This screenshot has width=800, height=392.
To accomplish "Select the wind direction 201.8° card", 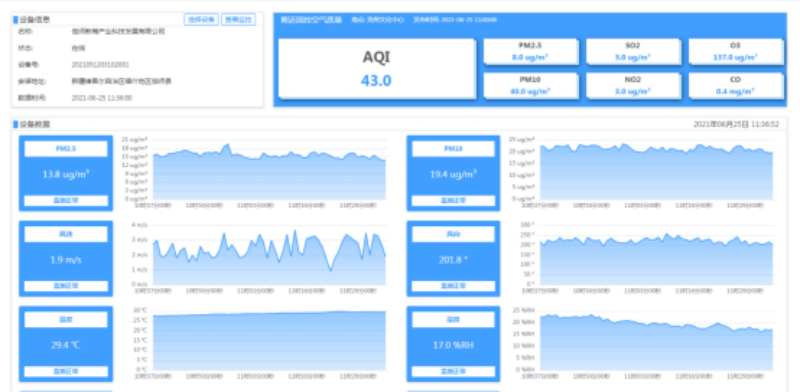I will click(x=453, y=258).
